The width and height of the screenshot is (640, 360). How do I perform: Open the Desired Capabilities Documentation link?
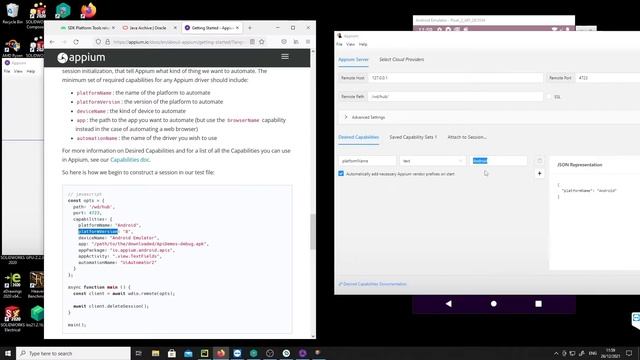pyautogui.click(x=373, y=284)
